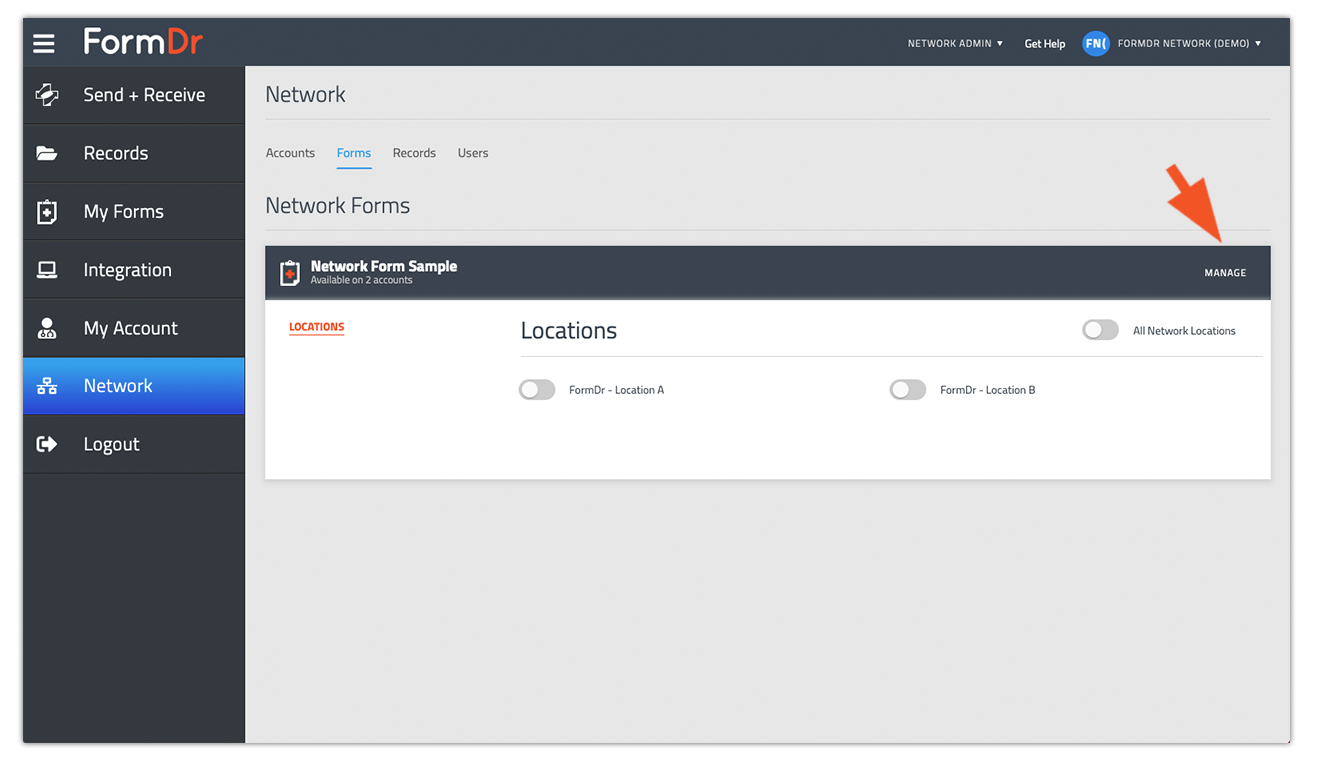Switch to the Accounts tab
This screenshot has height=775, width=1323.
click(x=290, y=153)
